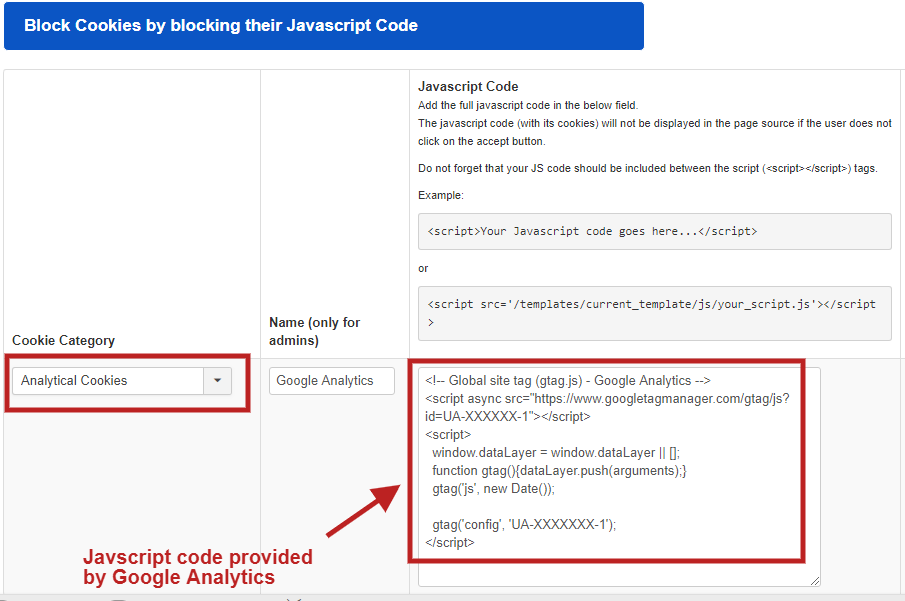The image size is (905, 601).
Task: Click the 'Cookie Category' column heading
Action: tap(63, 340)
